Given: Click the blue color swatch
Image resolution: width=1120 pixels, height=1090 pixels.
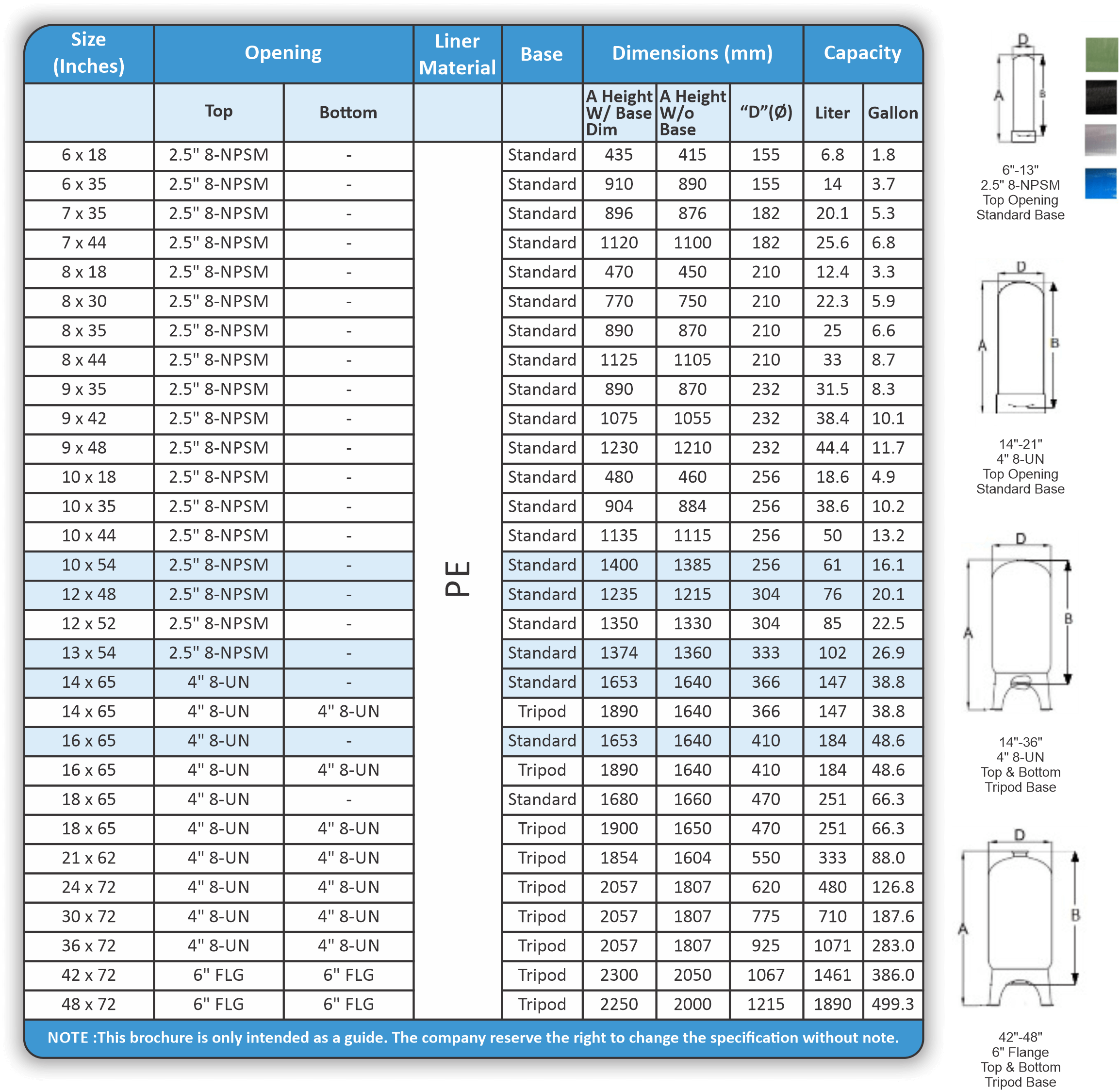Looking at the screenshot, I should coord(1100,183).
